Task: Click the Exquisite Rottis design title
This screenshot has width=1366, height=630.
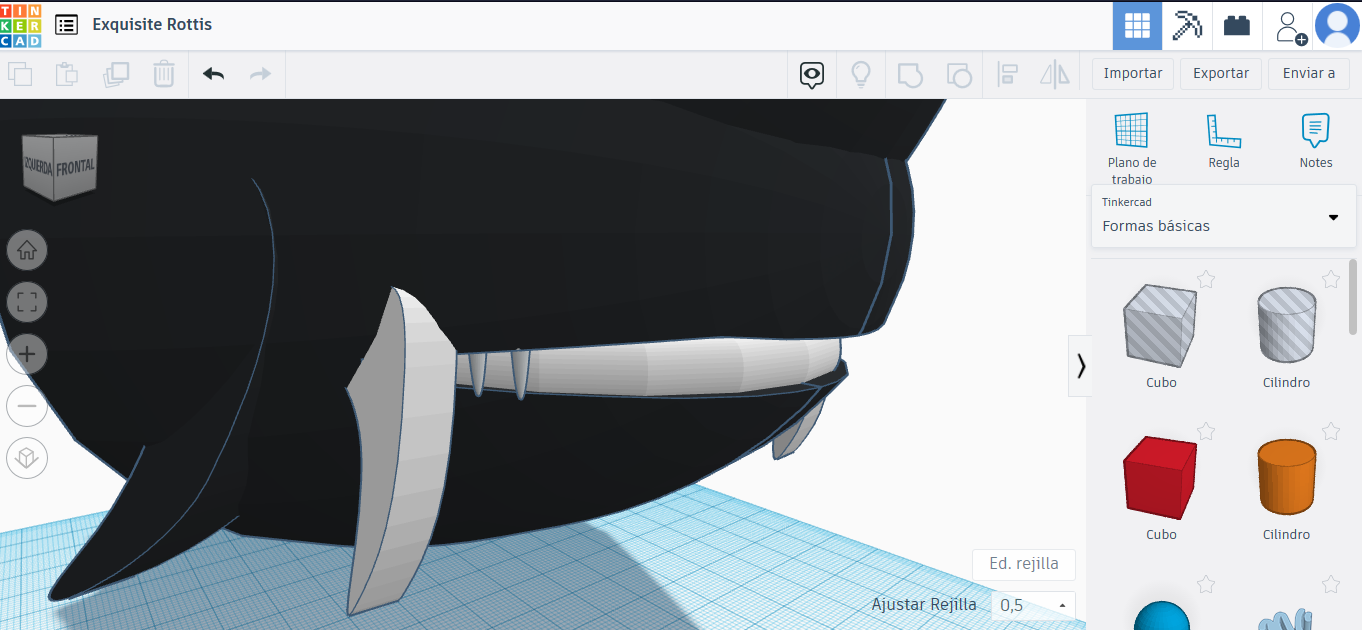Action: pyautogui.click(x=152, y=25)
